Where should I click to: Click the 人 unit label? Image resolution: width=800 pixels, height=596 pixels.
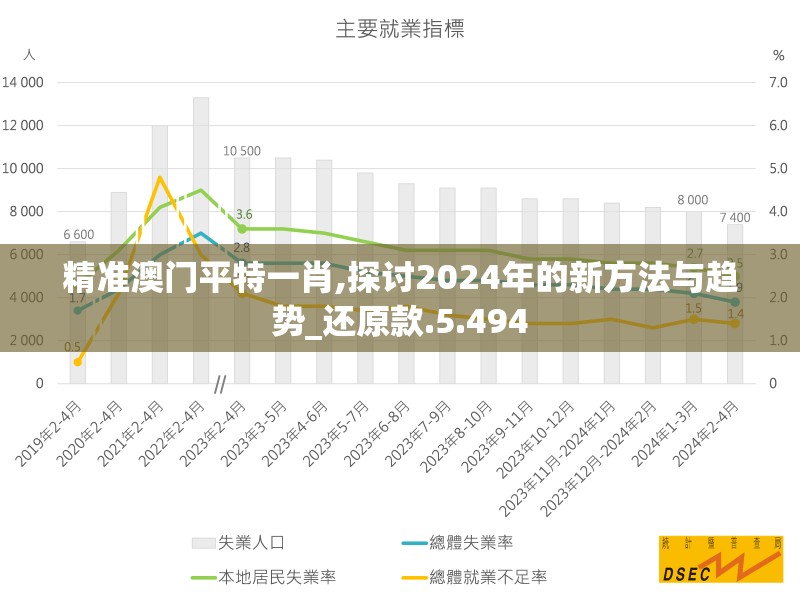pyautogui.click(x=29, y=54)
